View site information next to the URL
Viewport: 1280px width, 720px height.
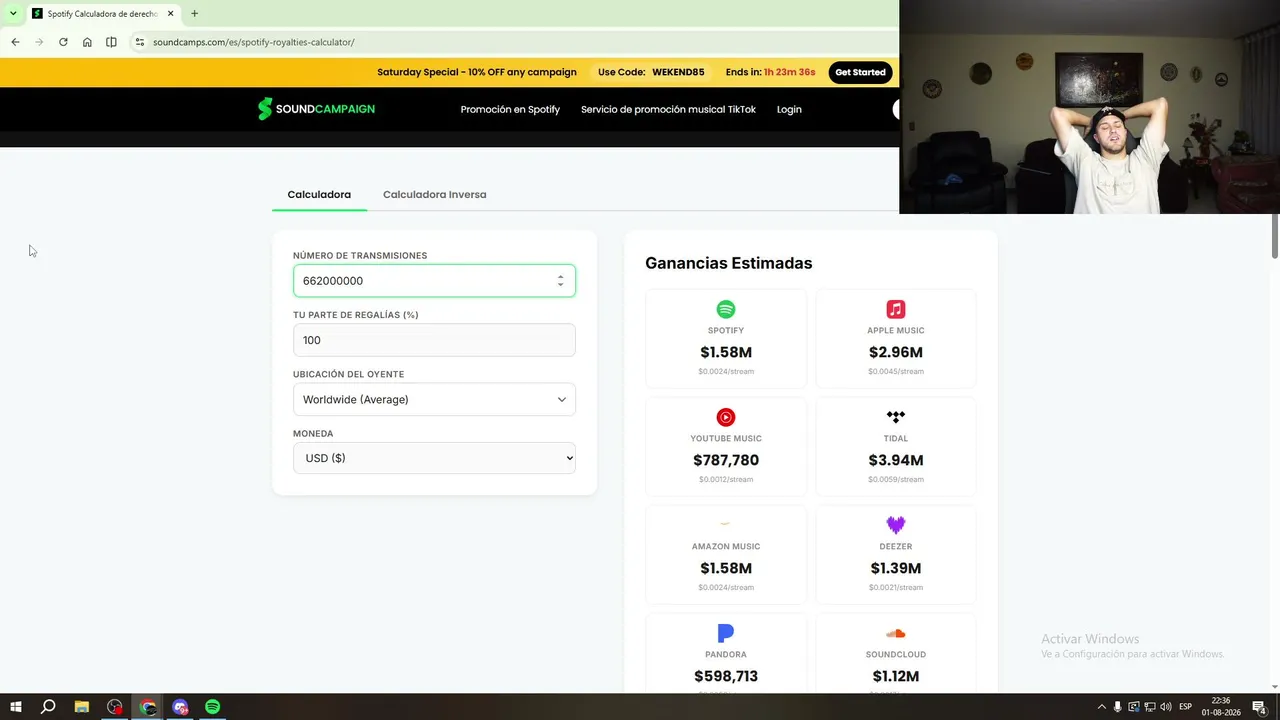coord(140,42)
